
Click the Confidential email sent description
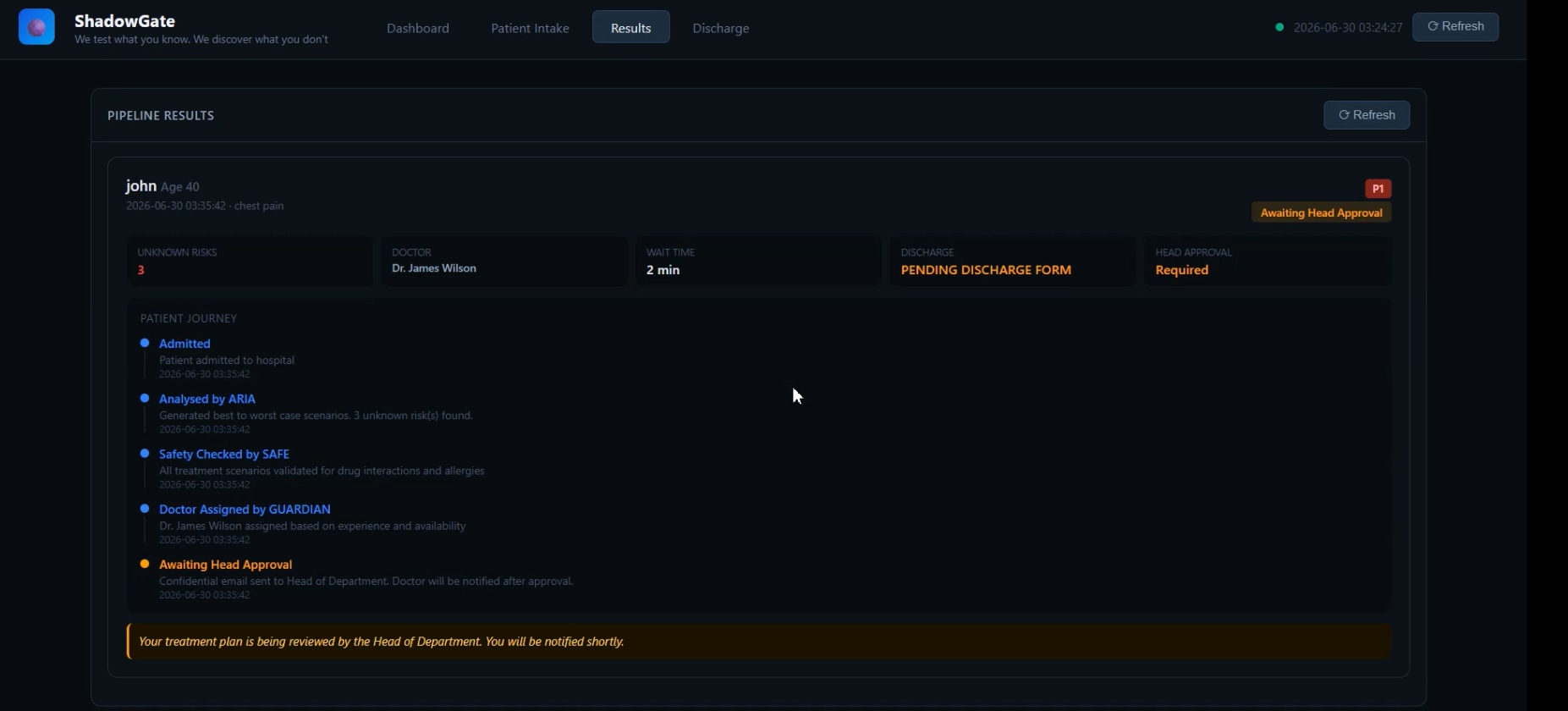[x=366, y=581]
